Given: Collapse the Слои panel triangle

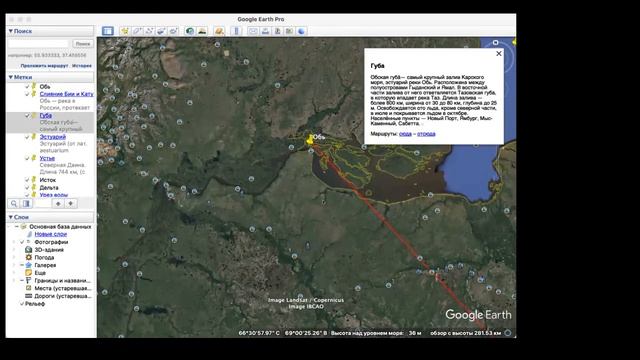Looking at the screenshot, I should point(11,217).
